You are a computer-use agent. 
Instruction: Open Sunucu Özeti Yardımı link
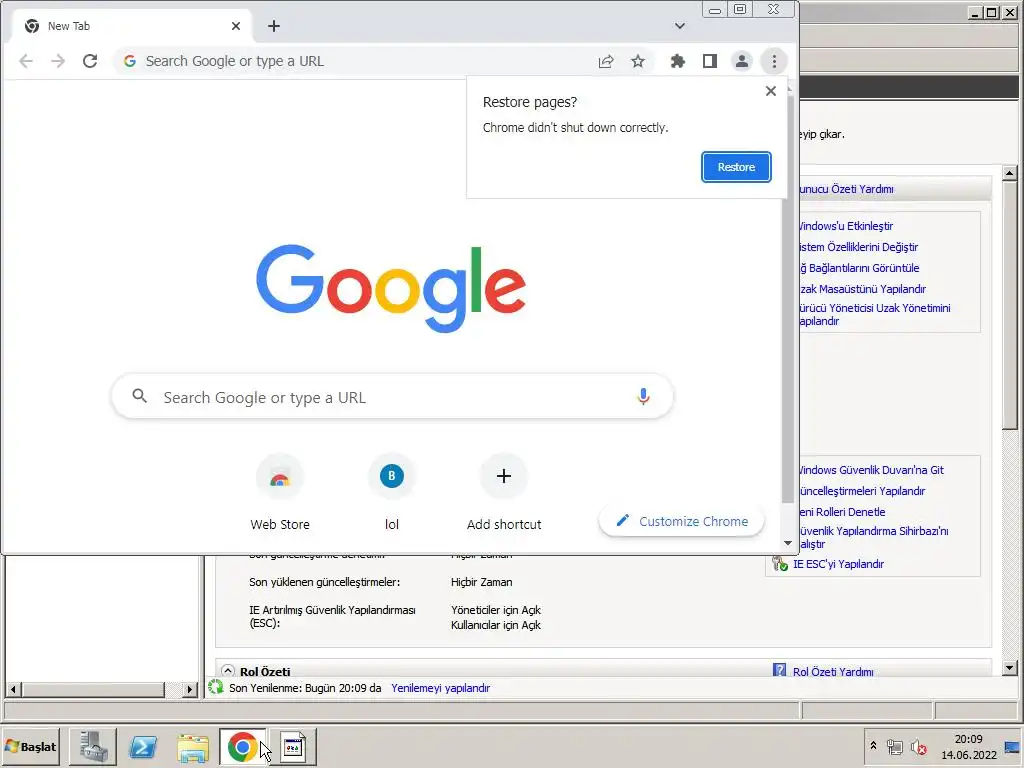tap(846, 189)
